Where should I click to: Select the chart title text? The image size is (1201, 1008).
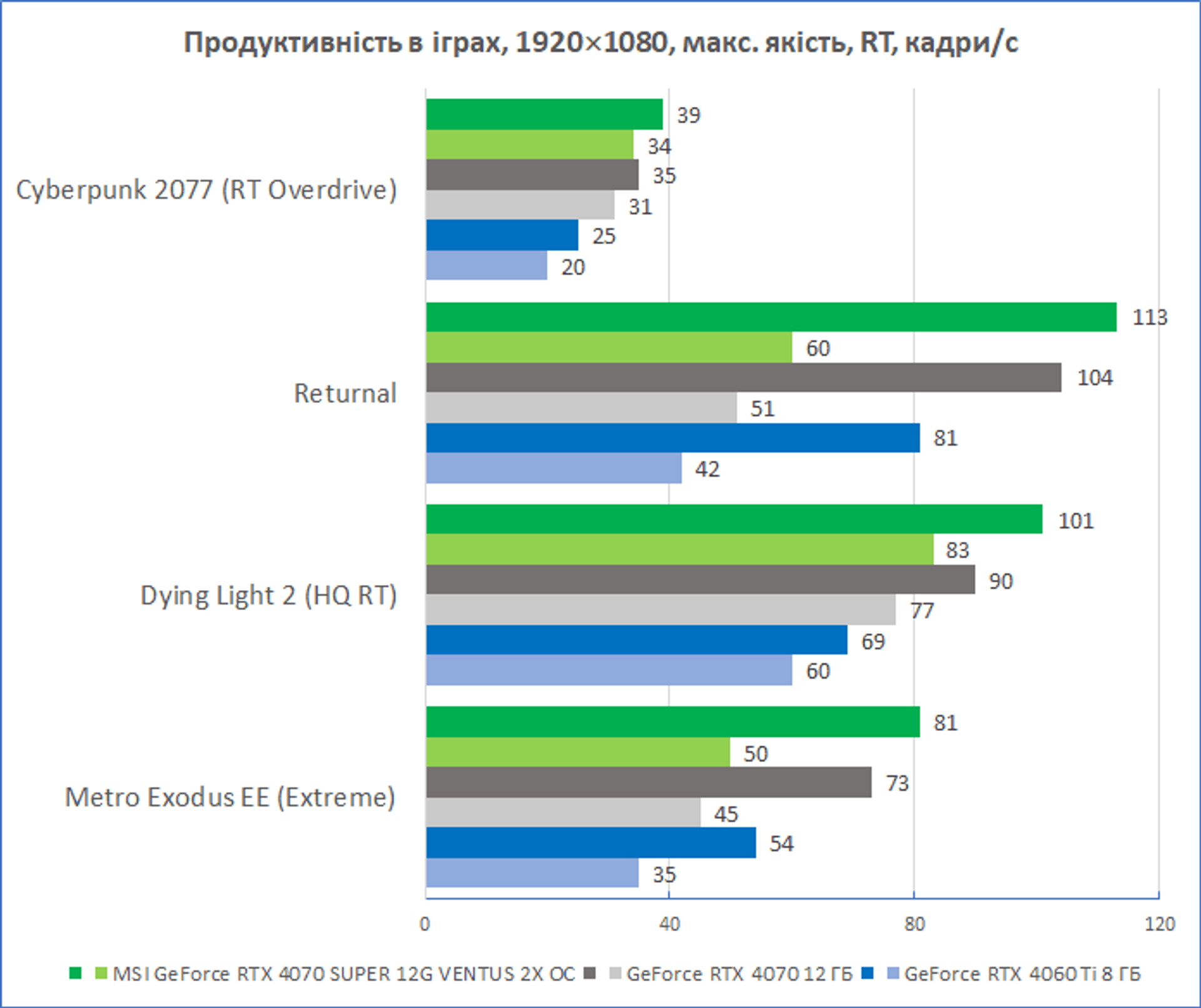pos(600,43)
